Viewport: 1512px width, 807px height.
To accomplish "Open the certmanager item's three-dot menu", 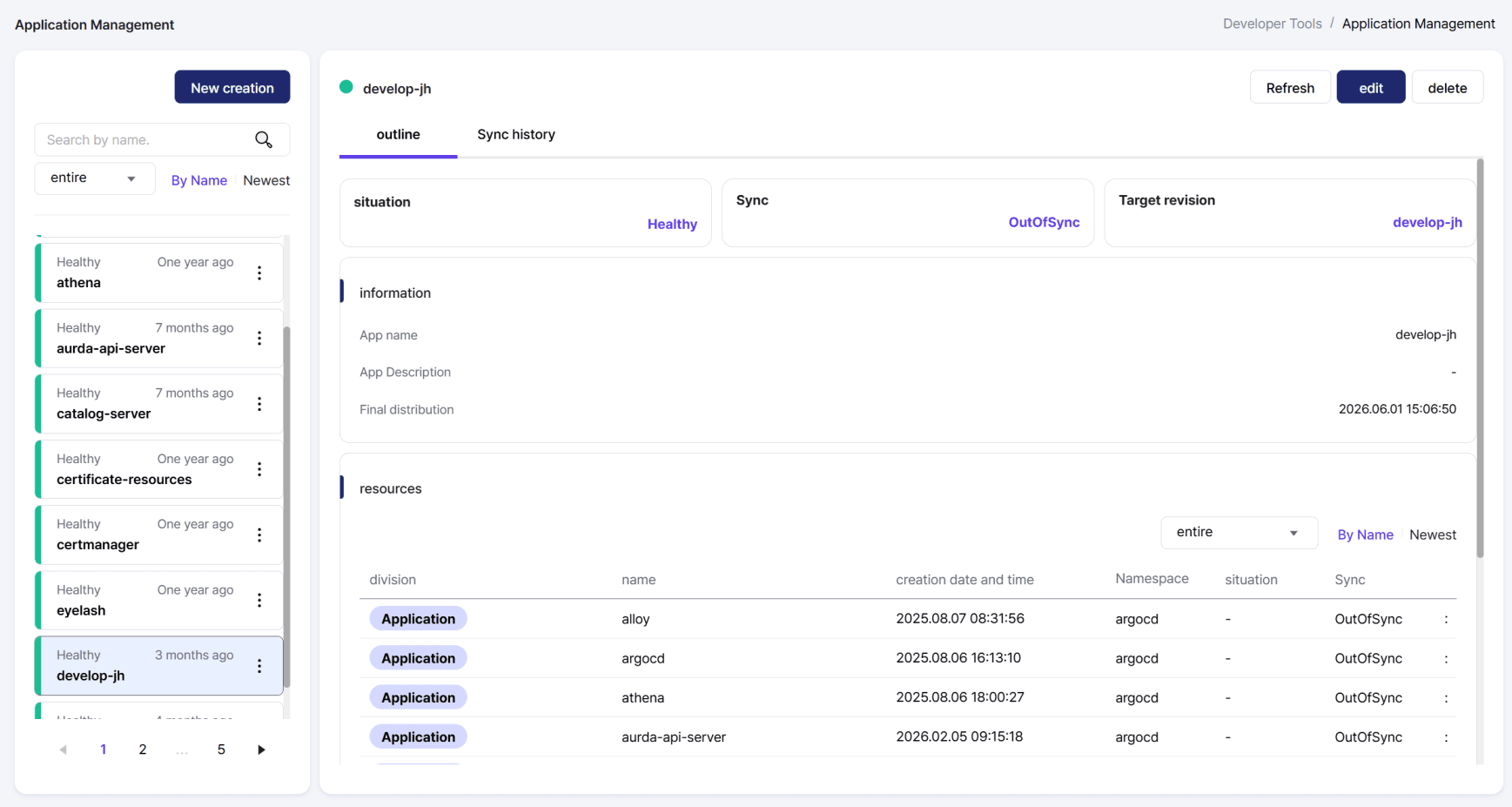I will [259, 535].
